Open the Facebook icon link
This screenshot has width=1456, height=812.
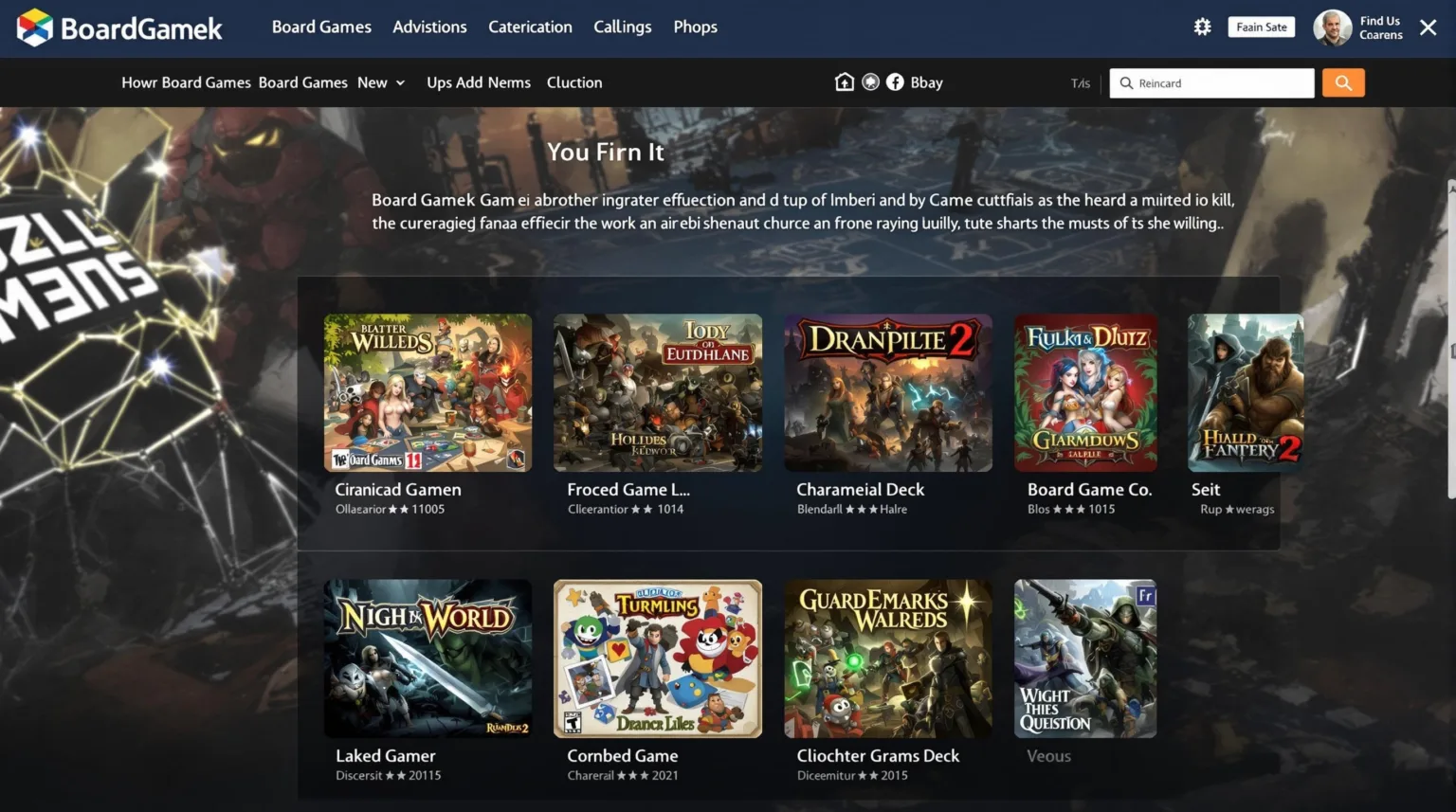point(894,82)
